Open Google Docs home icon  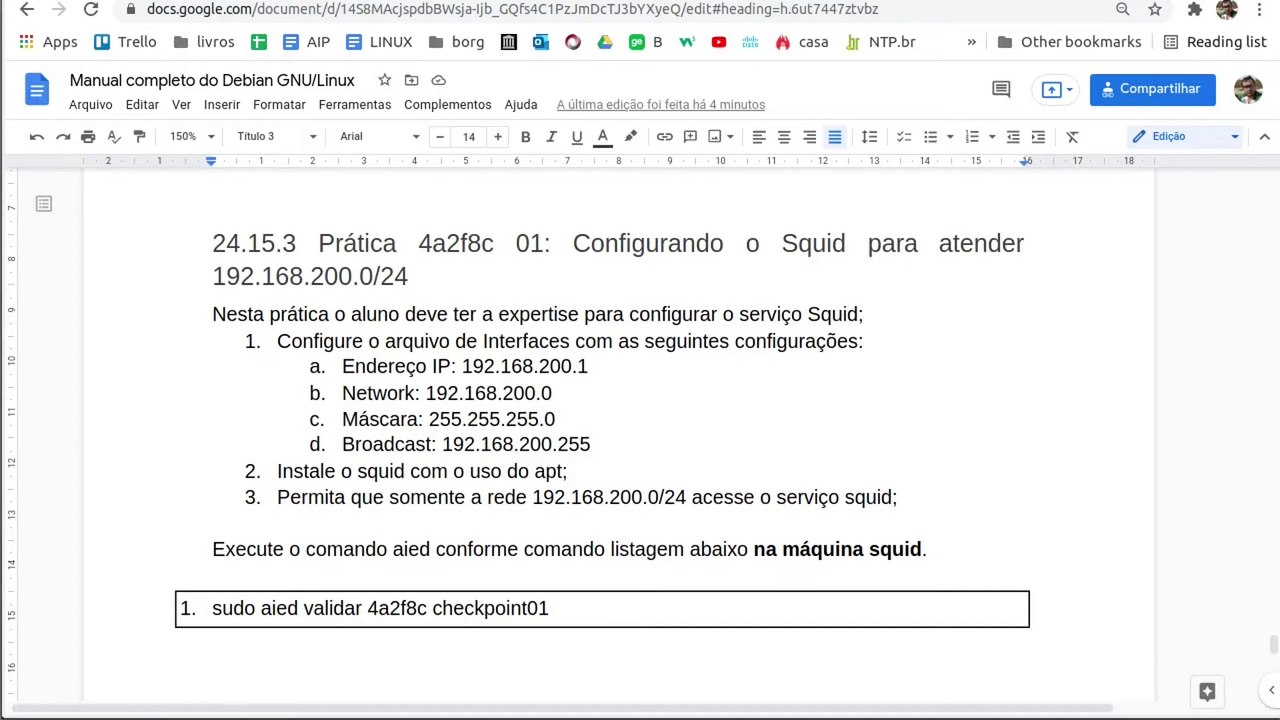[x=36, y=90]
